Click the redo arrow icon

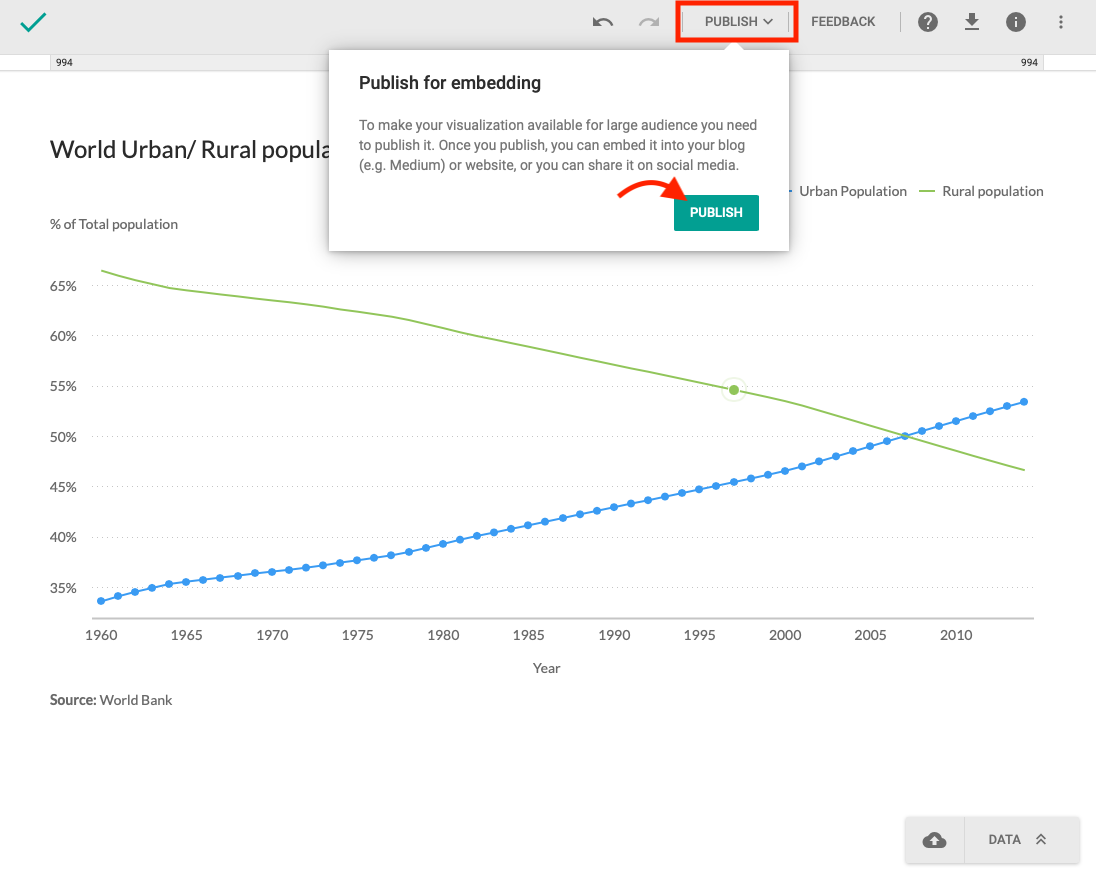coord(649,22)
